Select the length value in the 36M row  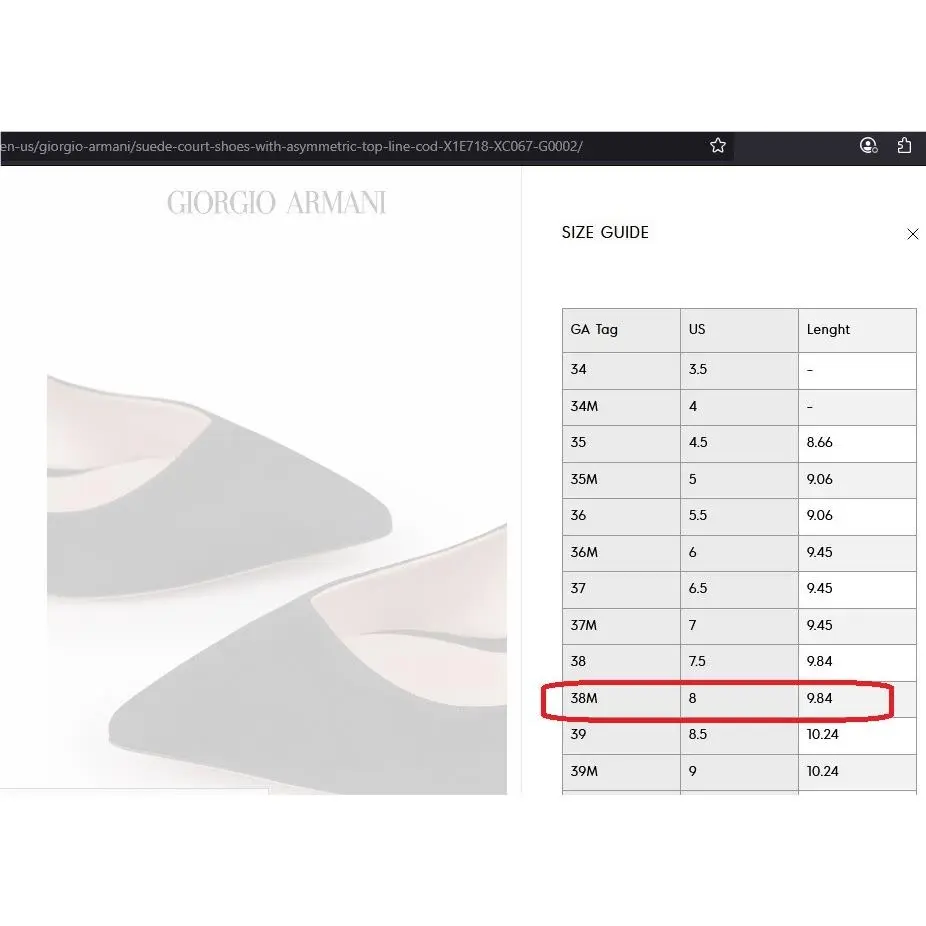(857, 553)
